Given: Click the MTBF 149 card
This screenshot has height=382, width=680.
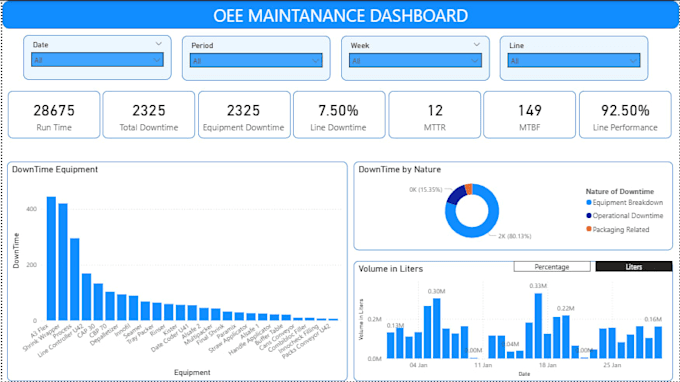Looking at the screenshot, I should click(530, 115).
